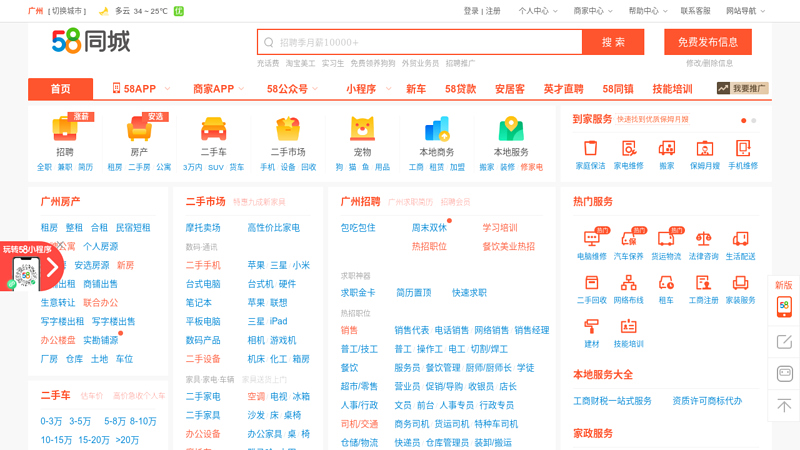800x450 pixels.
Task: Open the 二手回收 service icon
Action: click(592, 282)
